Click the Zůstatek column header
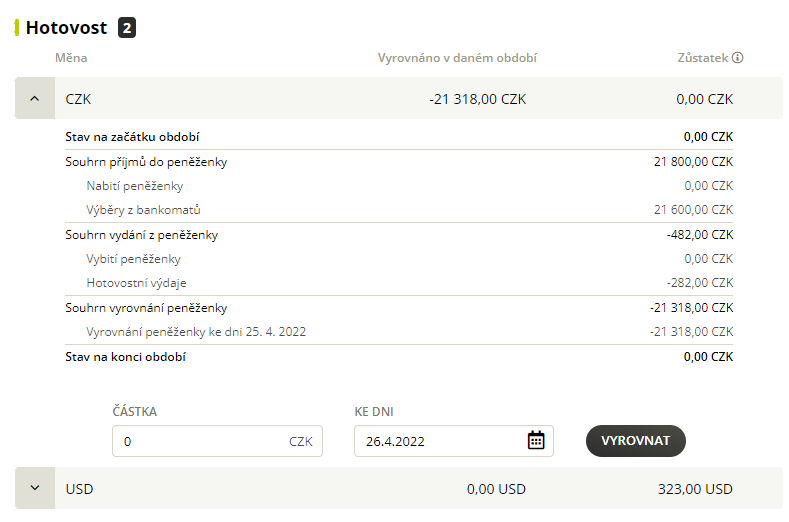 tap(703, 58)
